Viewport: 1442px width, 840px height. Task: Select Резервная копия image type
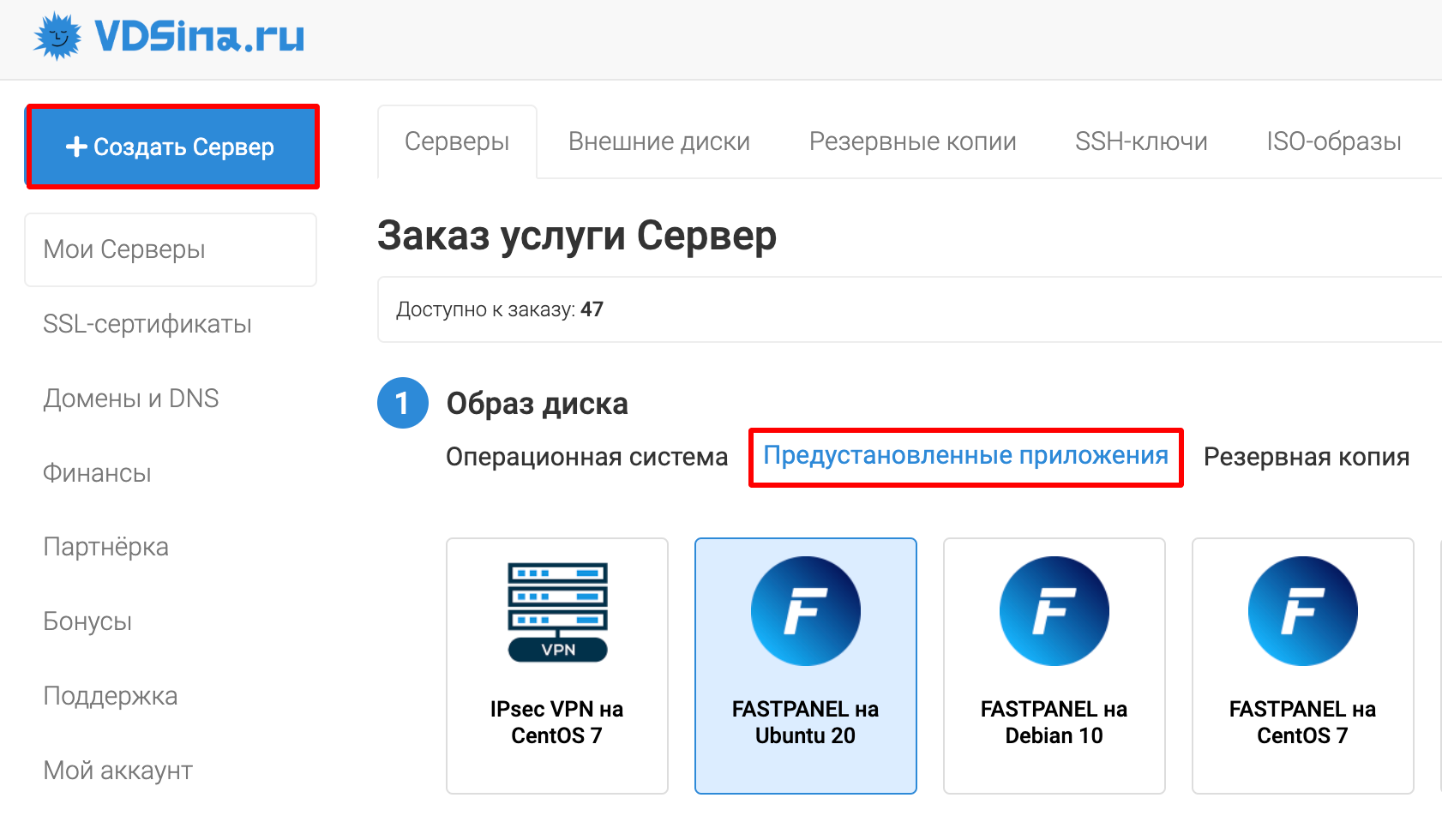[1307, 457]
